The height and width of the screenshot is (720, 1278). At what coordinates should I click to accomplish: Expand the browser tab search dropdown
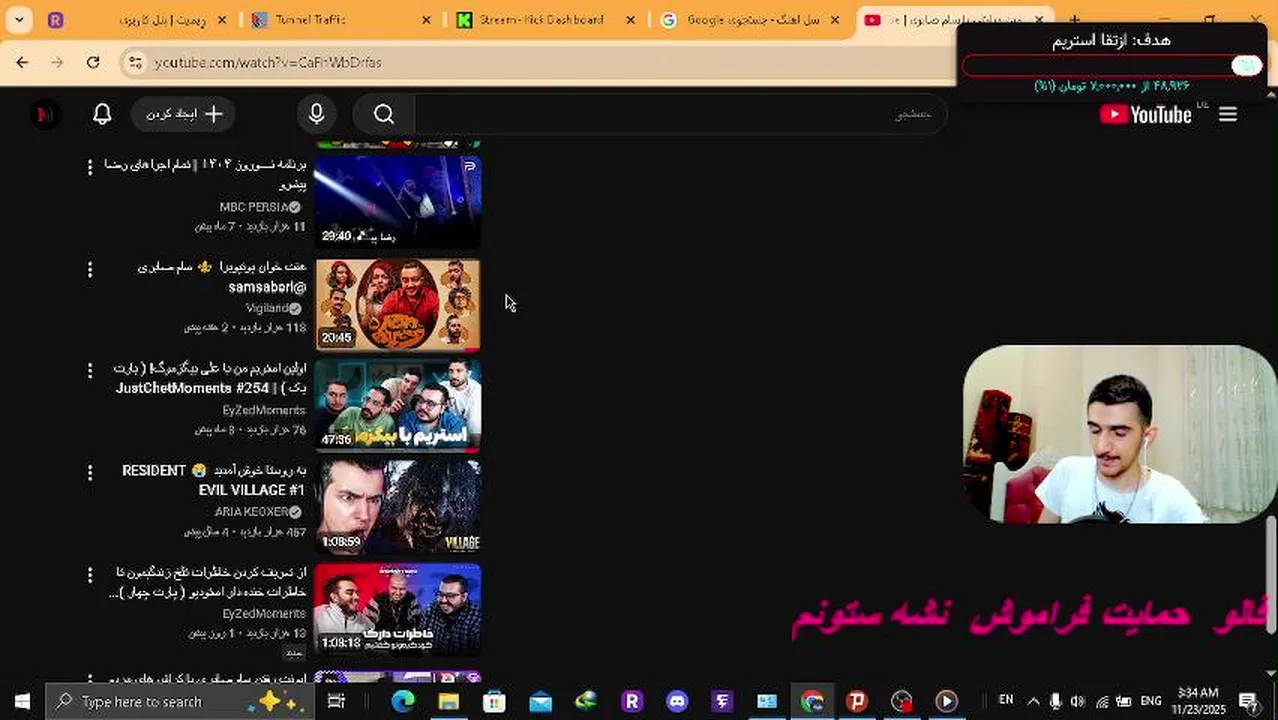click(x=19, y=19)
